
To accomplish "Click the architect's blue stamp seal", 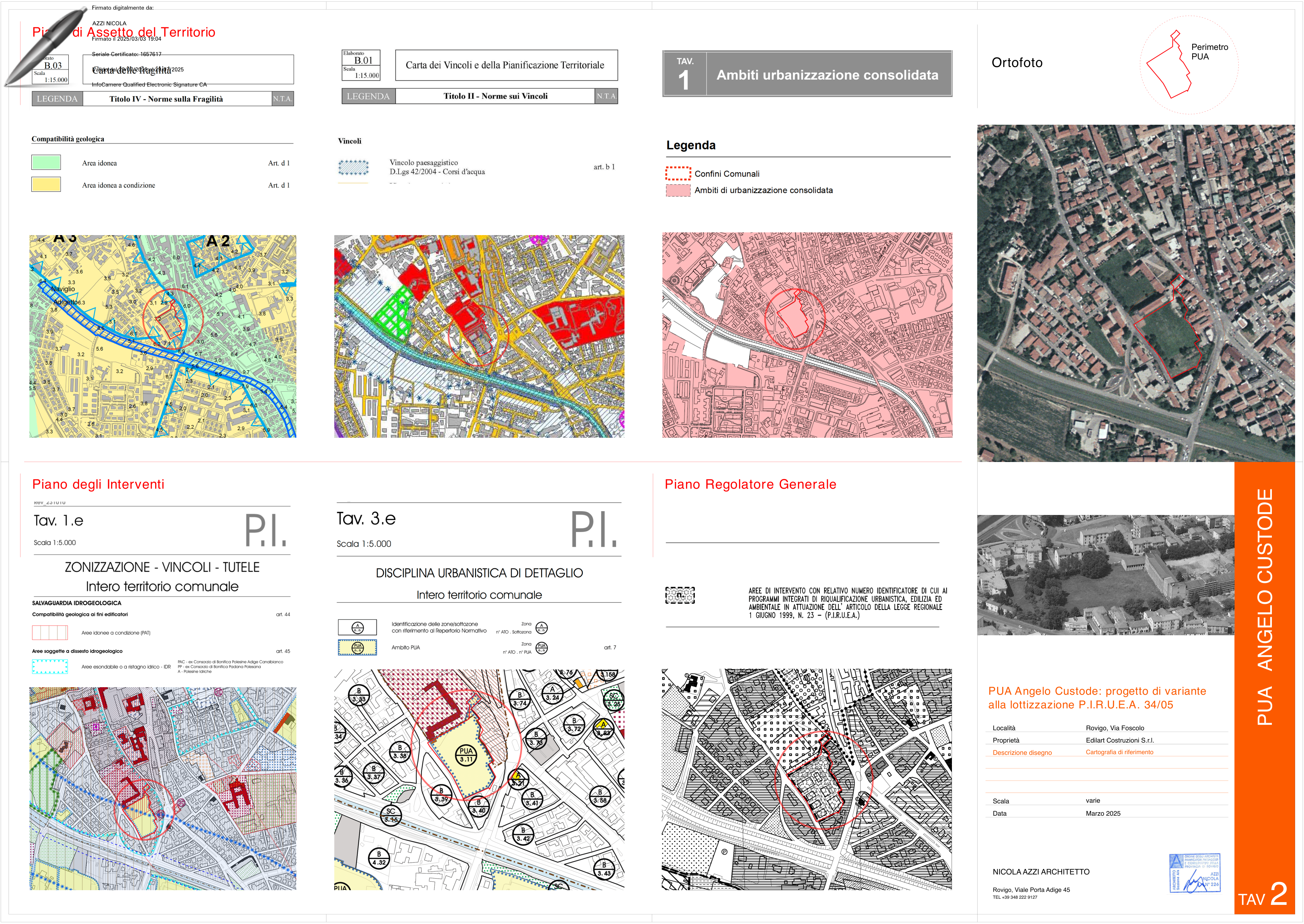I will pyautogui.click(x=1195, y=873).
